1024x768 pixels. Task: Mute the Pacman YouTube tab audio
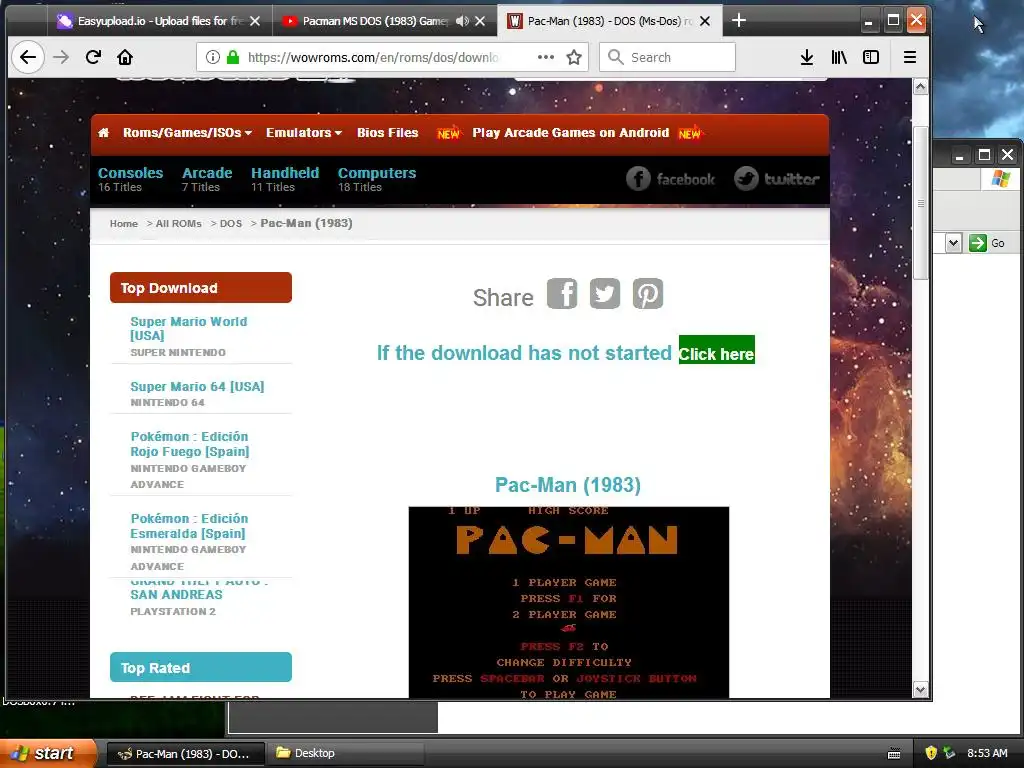pyautogui.click(x=462, y=21)
